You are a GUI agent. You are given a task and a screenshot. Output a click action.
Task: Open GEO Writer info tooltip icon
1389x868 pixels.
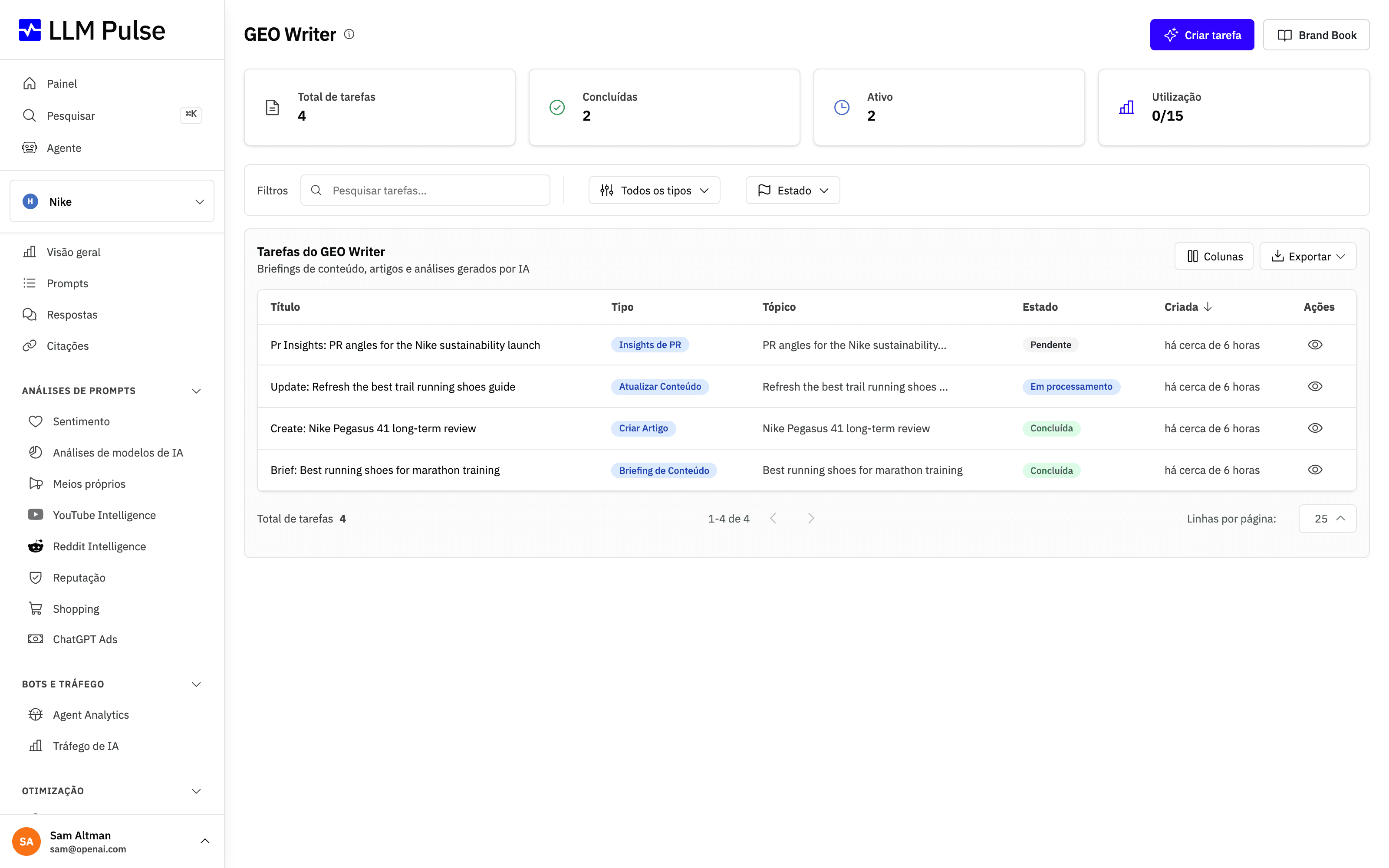pyautogui.click(x=349, y=34)
